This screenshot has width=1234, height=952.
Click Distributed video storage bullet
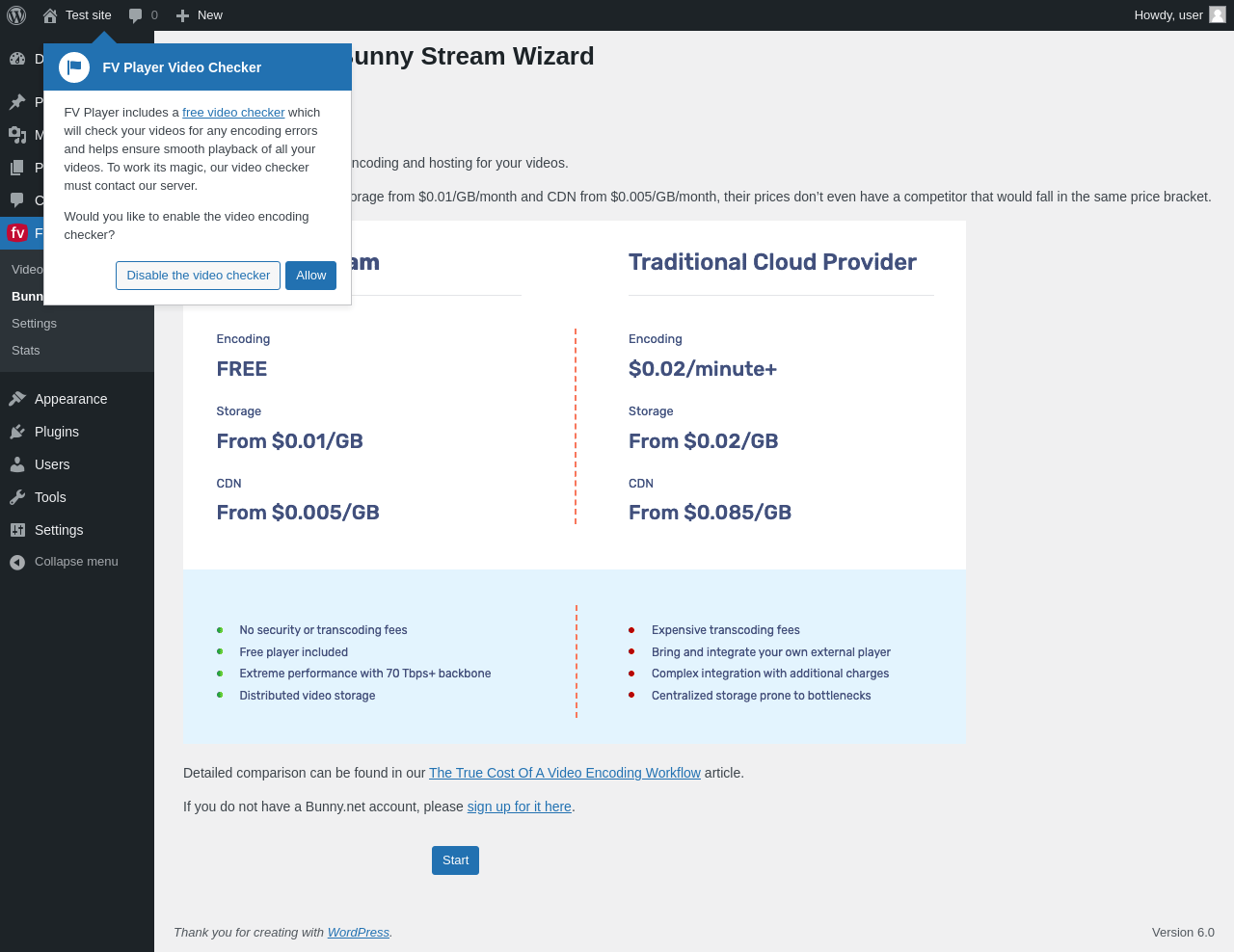click(308, 696)
